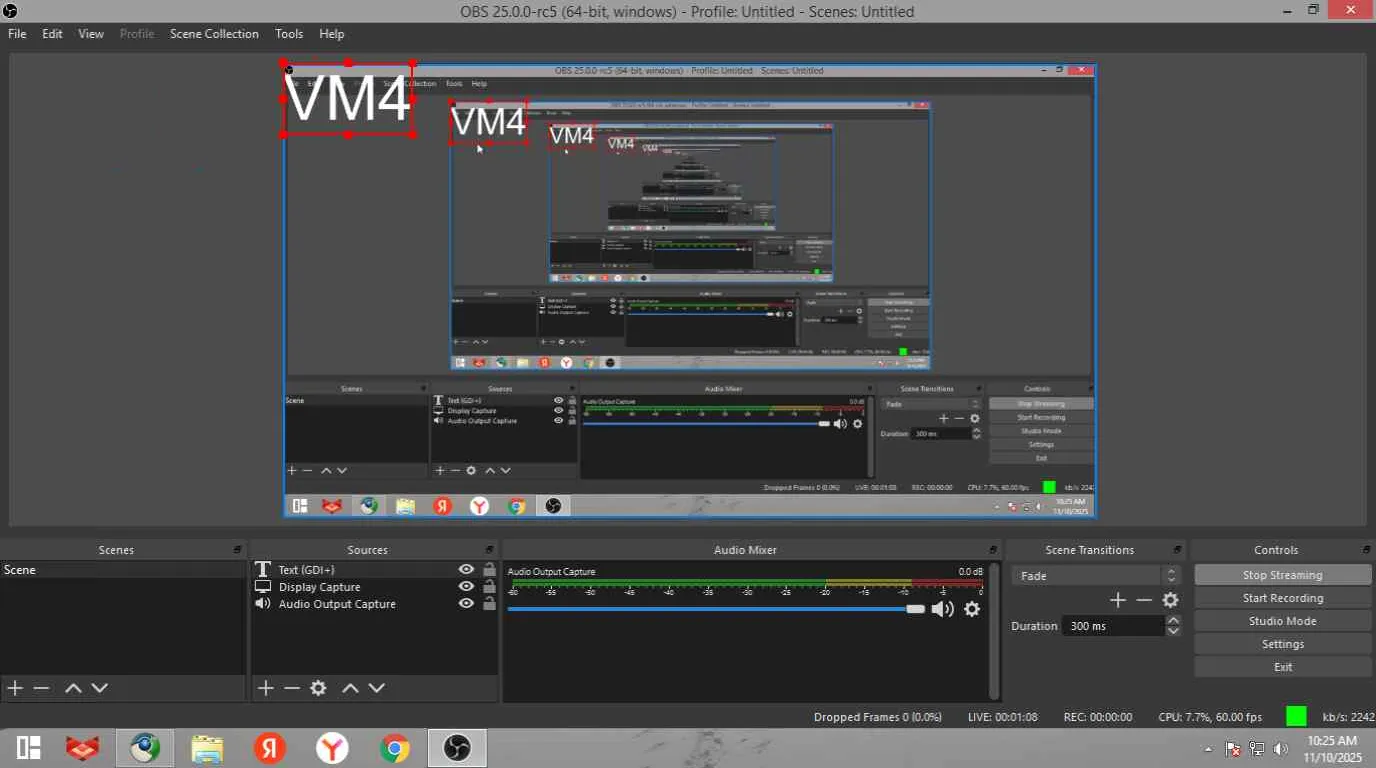Click the 'LIVE: 00:01:08' status text
Screen dimensions: 1376x768
(1002, 717)
